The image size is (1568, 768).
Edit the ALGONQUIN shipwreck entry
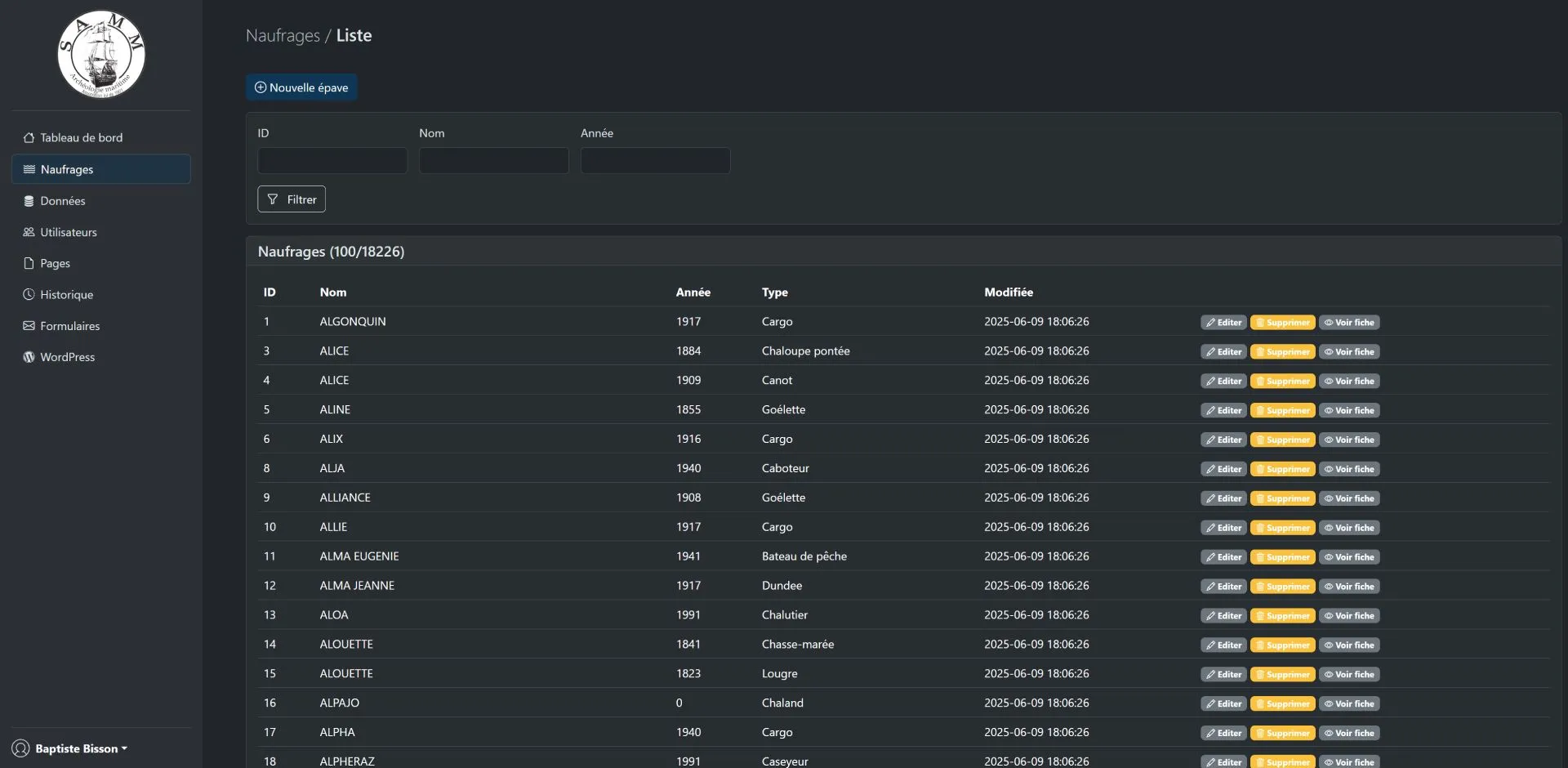tap(1223, 323)
